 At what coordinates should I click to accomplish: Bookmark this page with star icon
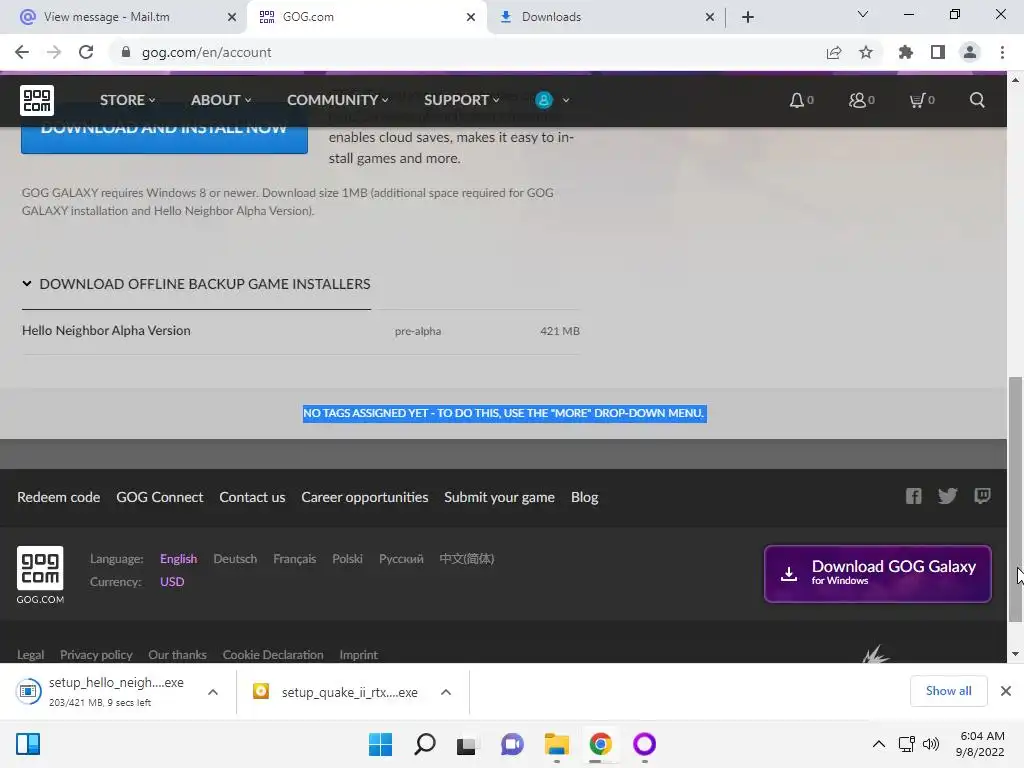click(866, 52)
